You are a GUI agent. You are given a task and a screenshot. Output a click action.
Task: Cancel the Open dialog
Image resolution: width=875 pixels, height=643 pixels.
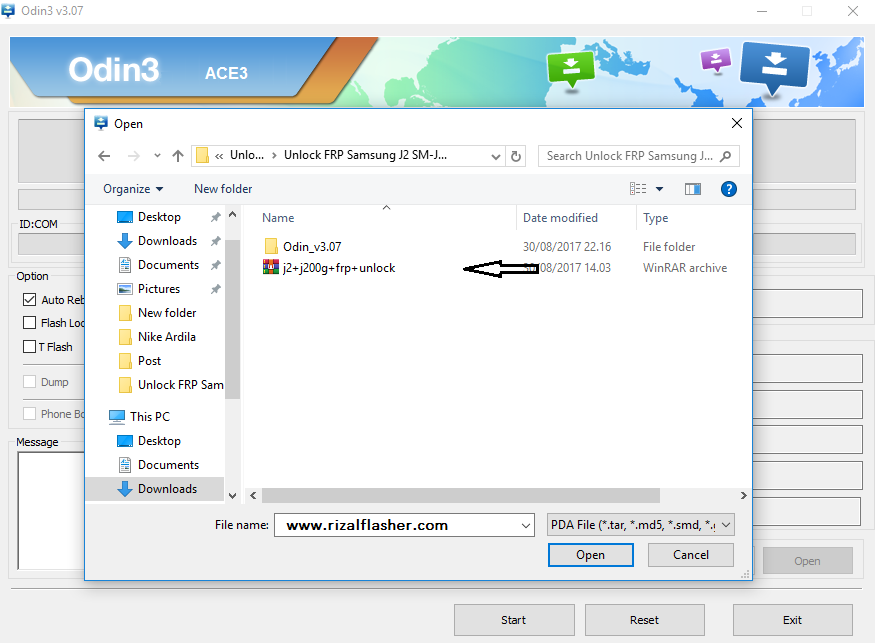tap(691, 555)
